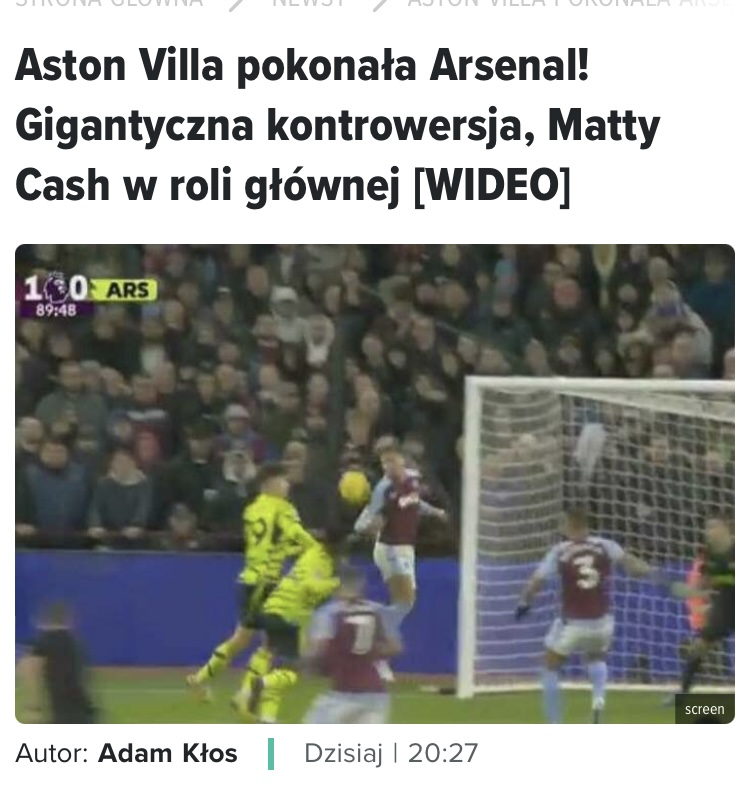Click the Dzisiaj publication date
The image size is (750, 788).
[x=343, y=753]
